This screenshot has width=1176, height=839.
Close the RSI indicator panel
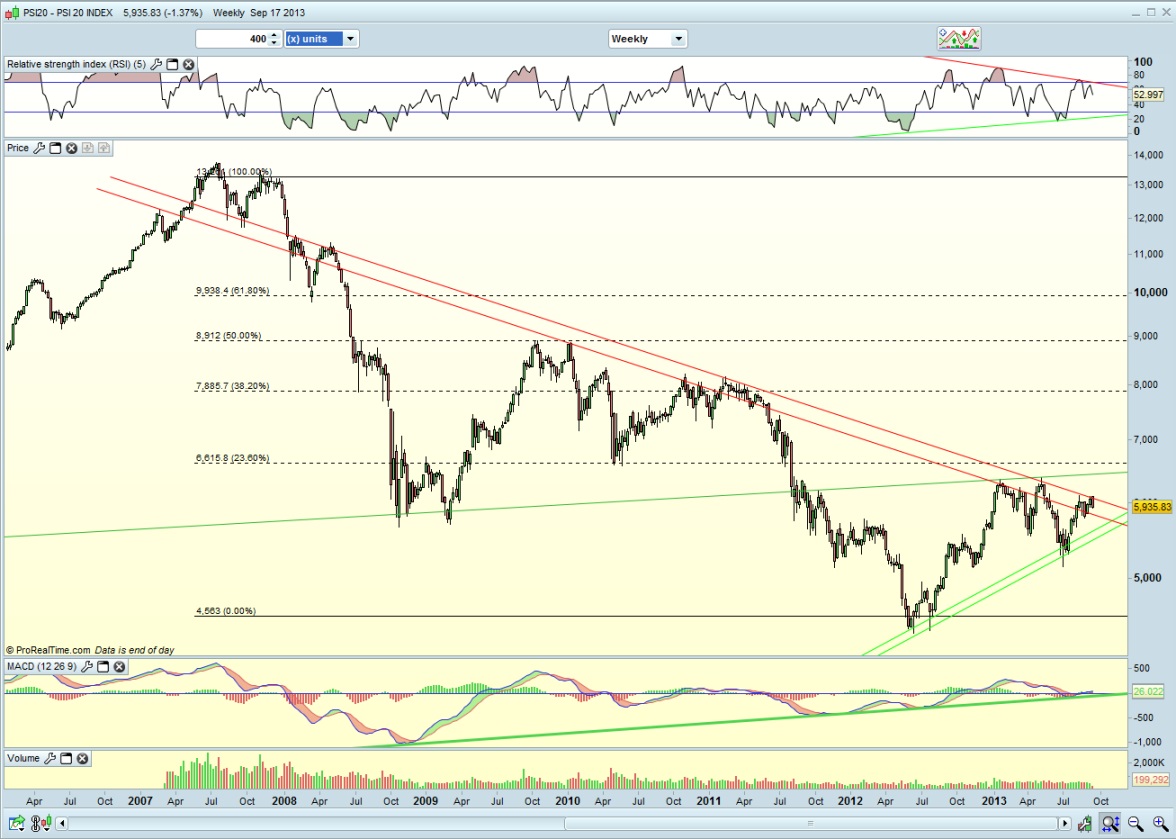[x=189, y=64]
